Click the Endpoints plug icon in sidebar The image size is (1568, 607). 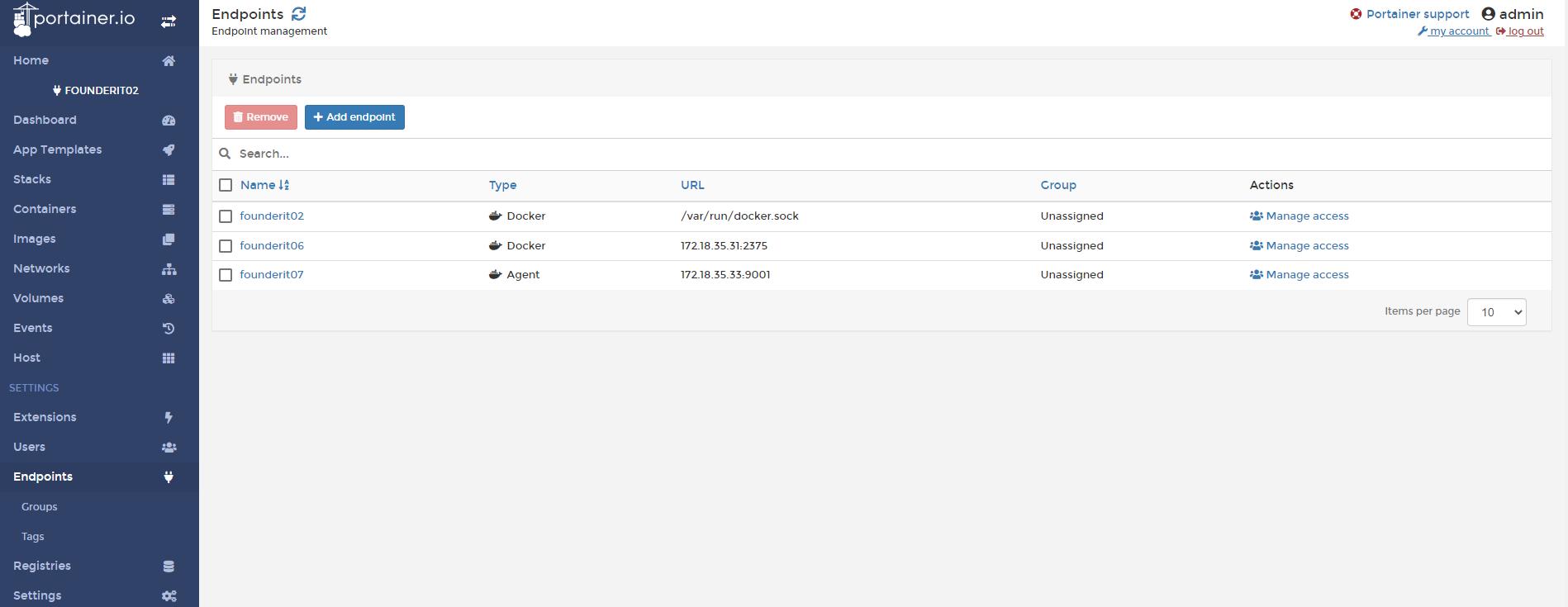click(169, 477)
